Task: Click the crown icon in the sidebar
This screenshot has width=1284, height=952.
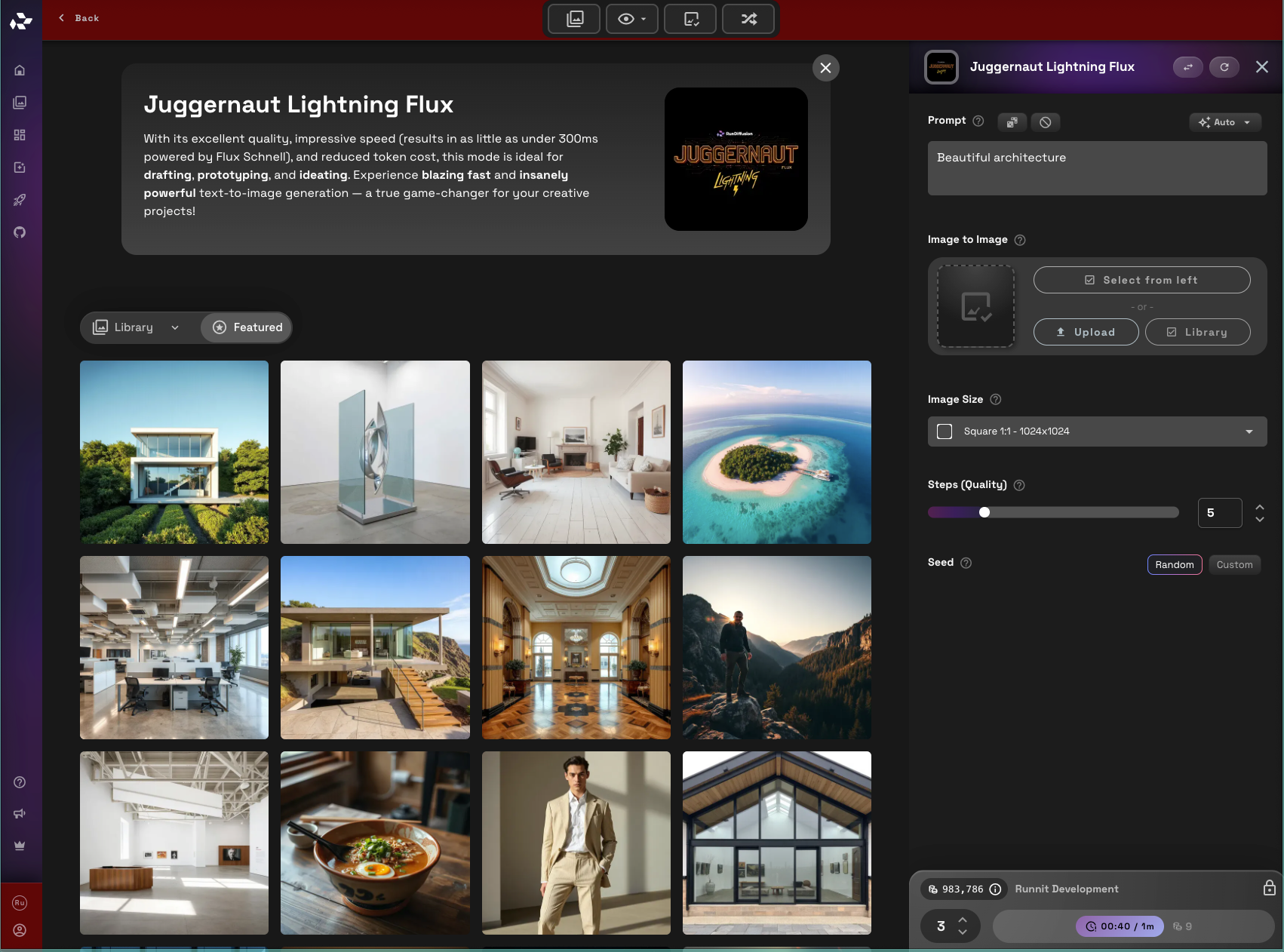Action: coord(20,846)
